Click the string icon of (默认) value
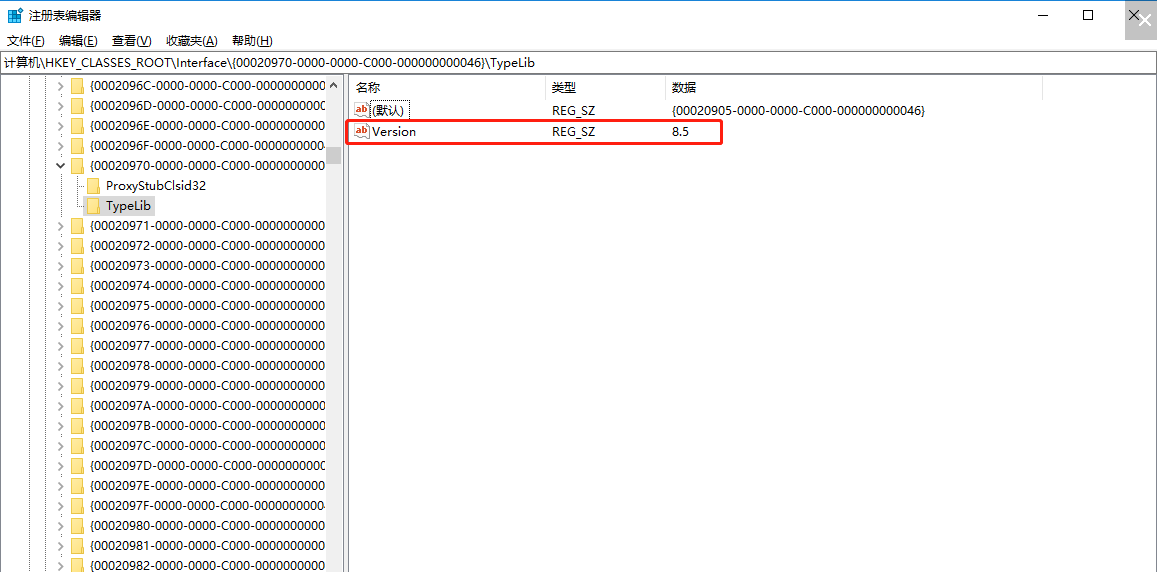This screenshot has width=1157, height=572. 362,110
